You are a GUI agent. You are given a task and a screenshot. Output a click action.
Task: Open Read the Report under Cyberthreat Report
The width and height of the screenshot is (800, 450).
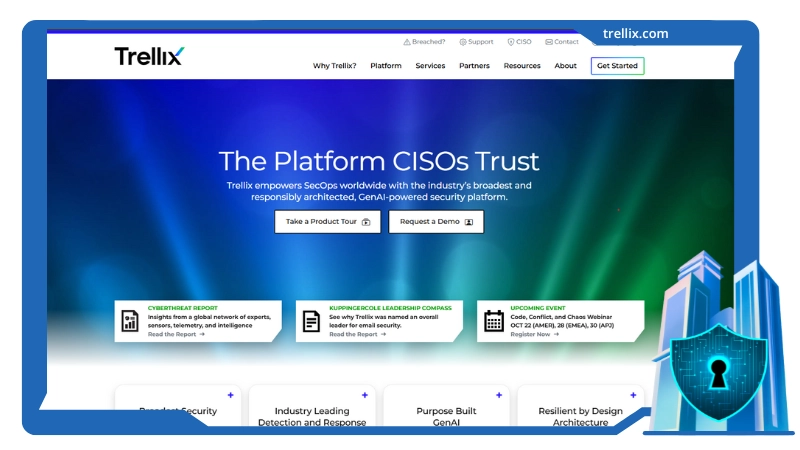pos(176,334)
